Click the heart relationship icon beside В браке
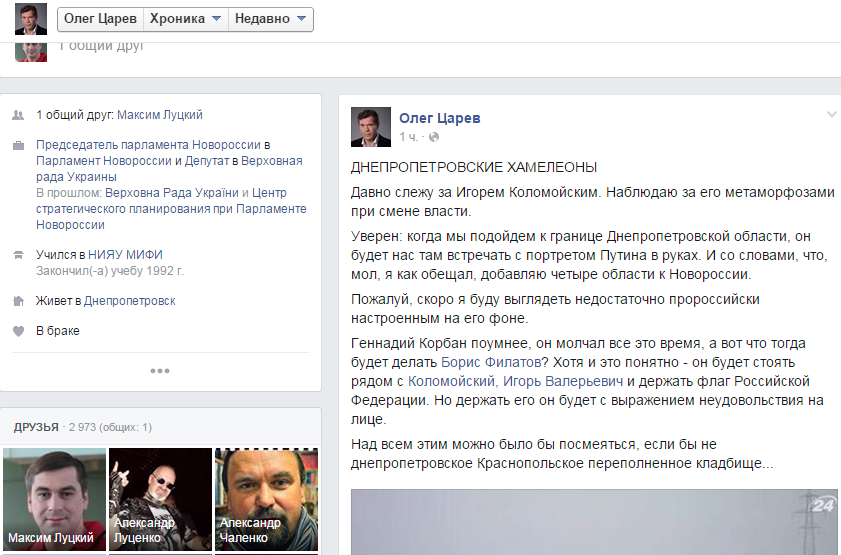 pyautogui.click(x=18, y=331)
